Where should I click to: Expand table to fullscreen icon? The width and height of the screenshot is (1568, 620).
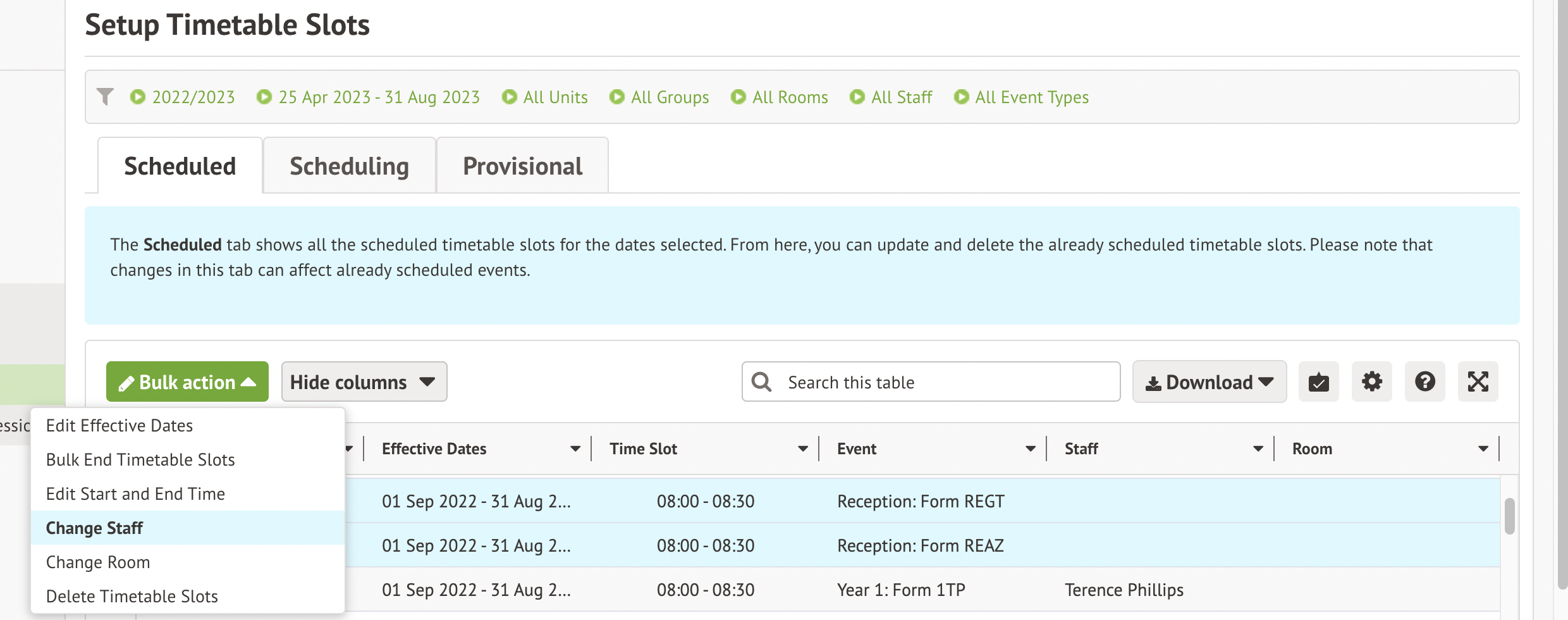[1478, 382]
